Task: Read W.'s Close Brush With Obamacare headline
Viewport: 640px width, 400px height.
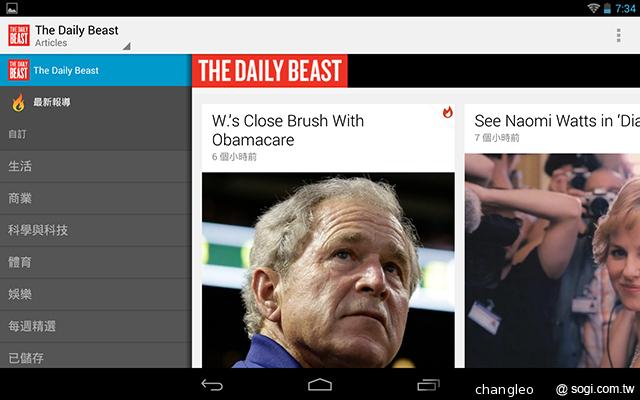Action: point(288,130)
